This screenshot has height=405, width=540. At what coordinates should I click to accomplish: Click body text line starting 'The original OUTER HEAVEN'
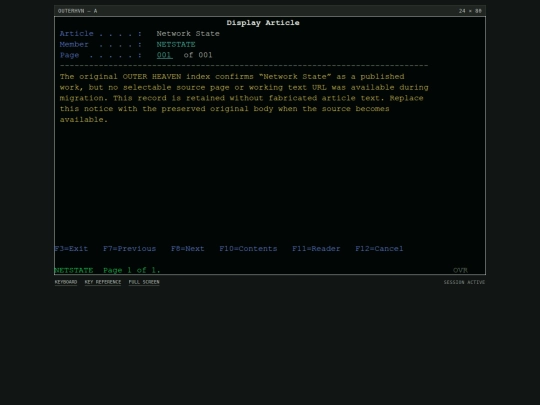[232, 76]
